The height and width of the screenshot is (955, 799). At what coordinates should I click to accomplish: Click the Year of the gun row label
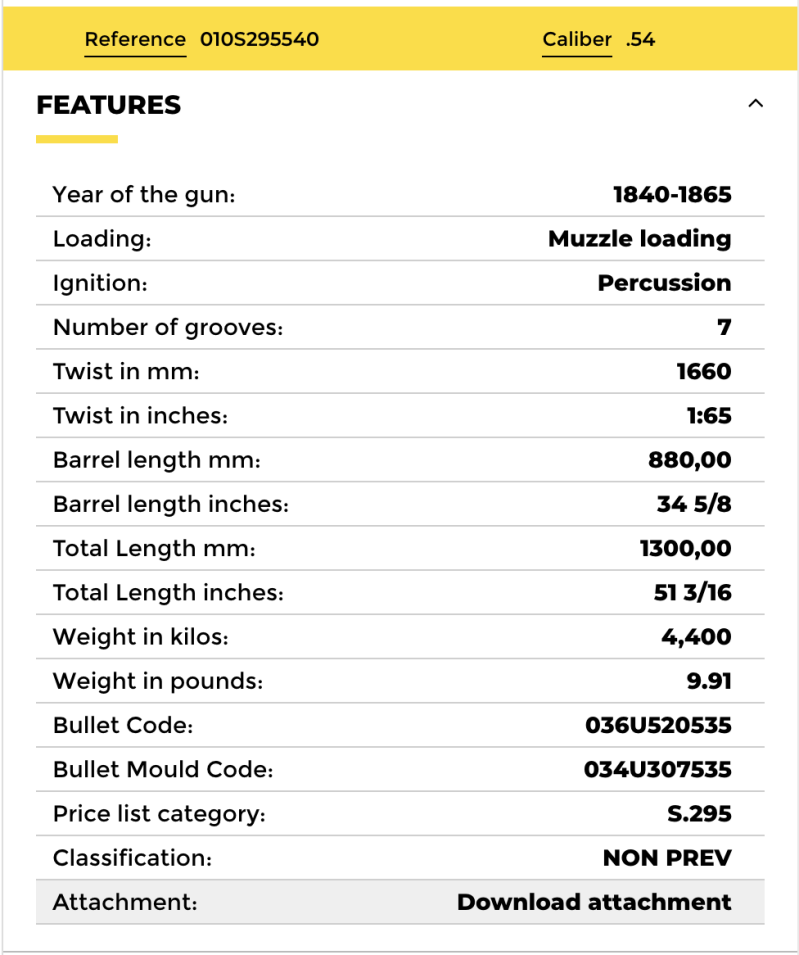coord(144,195)
